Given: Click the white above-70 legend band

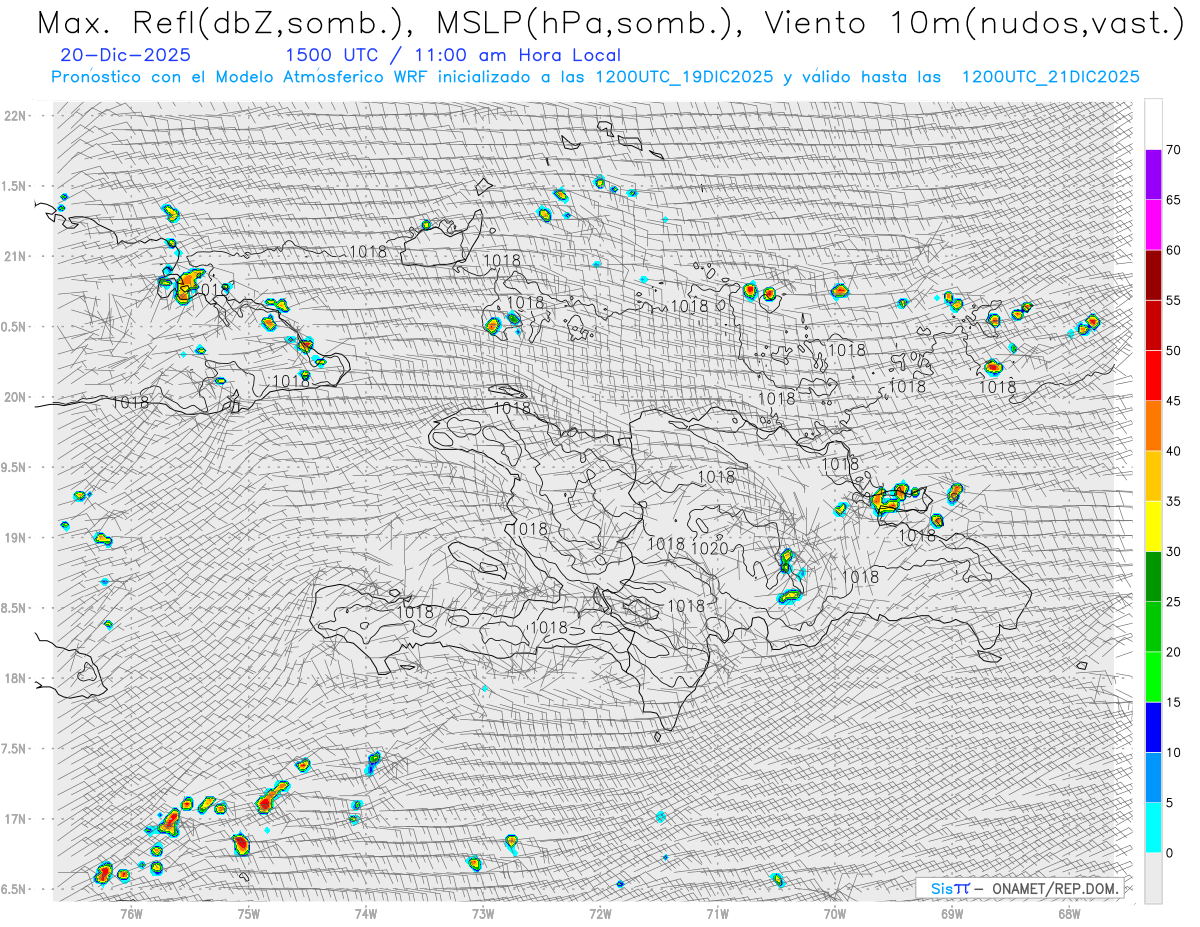Looking at the screenshot, I should [x=1153, y=124].
